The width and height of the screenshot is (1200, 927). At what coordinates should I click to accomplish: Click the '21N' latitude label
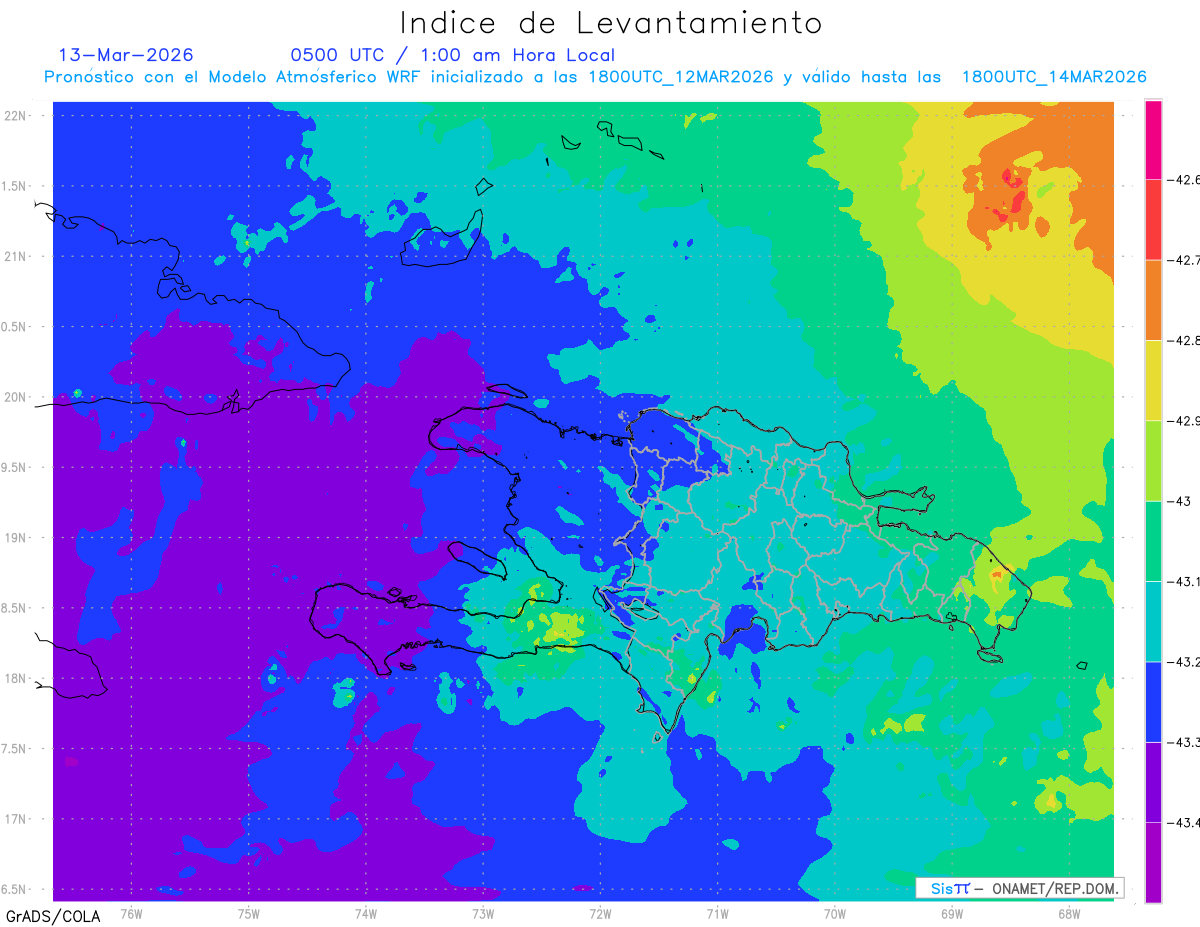click(x=15, y=256)
